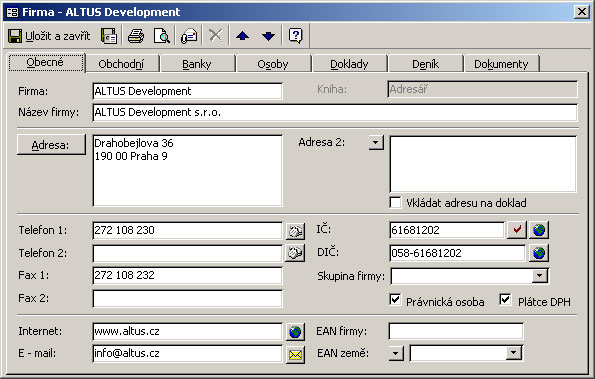Click the Internet address field
This screenshot has height=379, width=595.
tap(187, 332)
